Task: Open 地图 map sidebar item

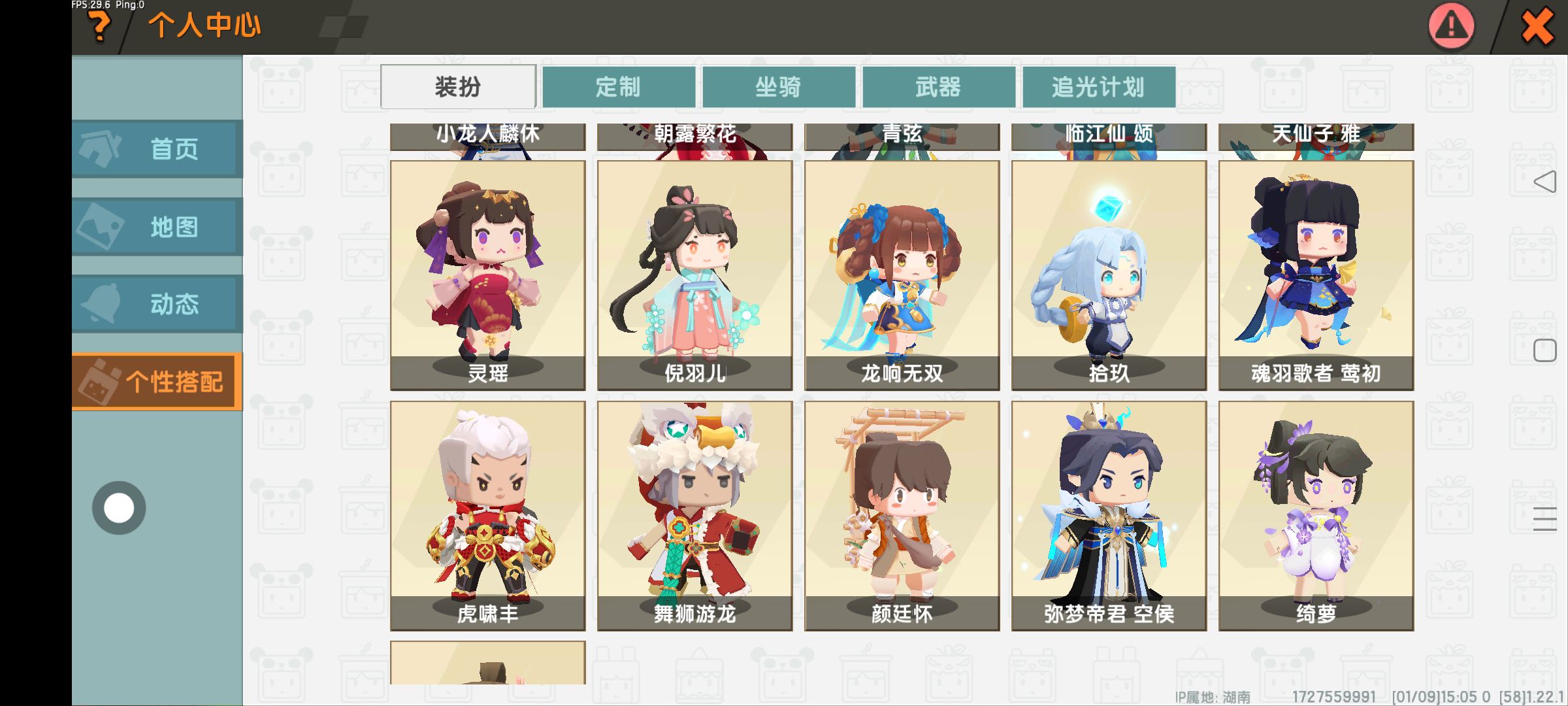Action: [157, 227]
